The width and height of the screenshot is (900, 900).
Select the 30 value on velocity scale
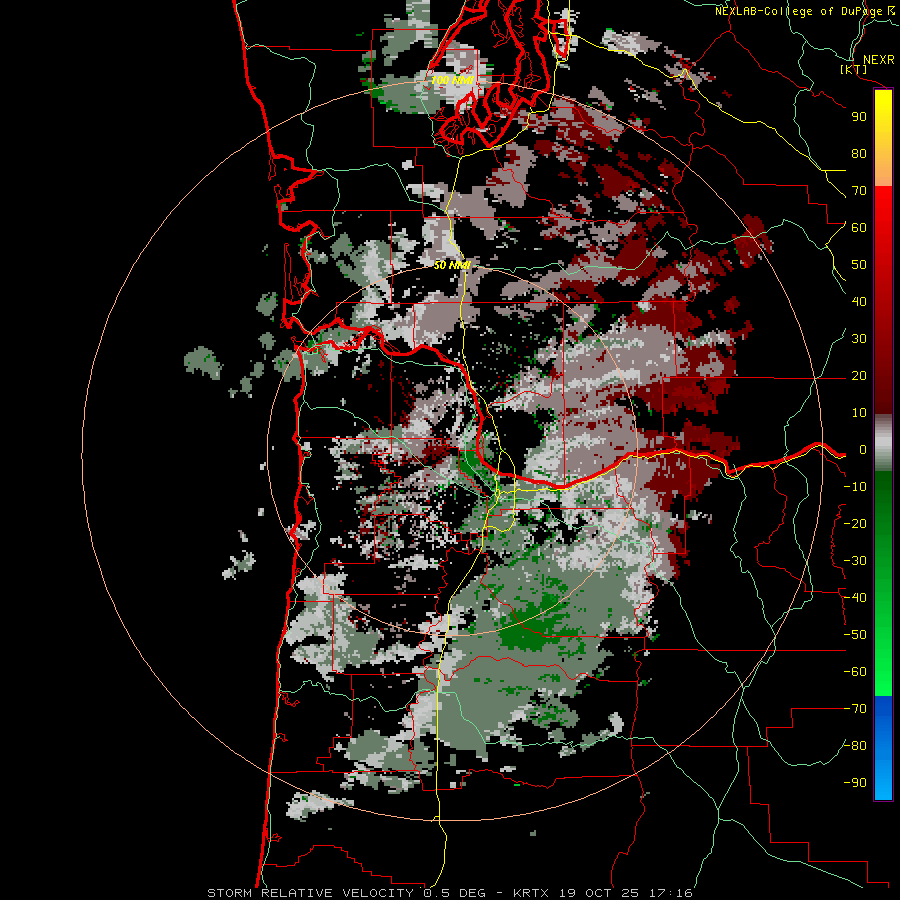[859, 339]
